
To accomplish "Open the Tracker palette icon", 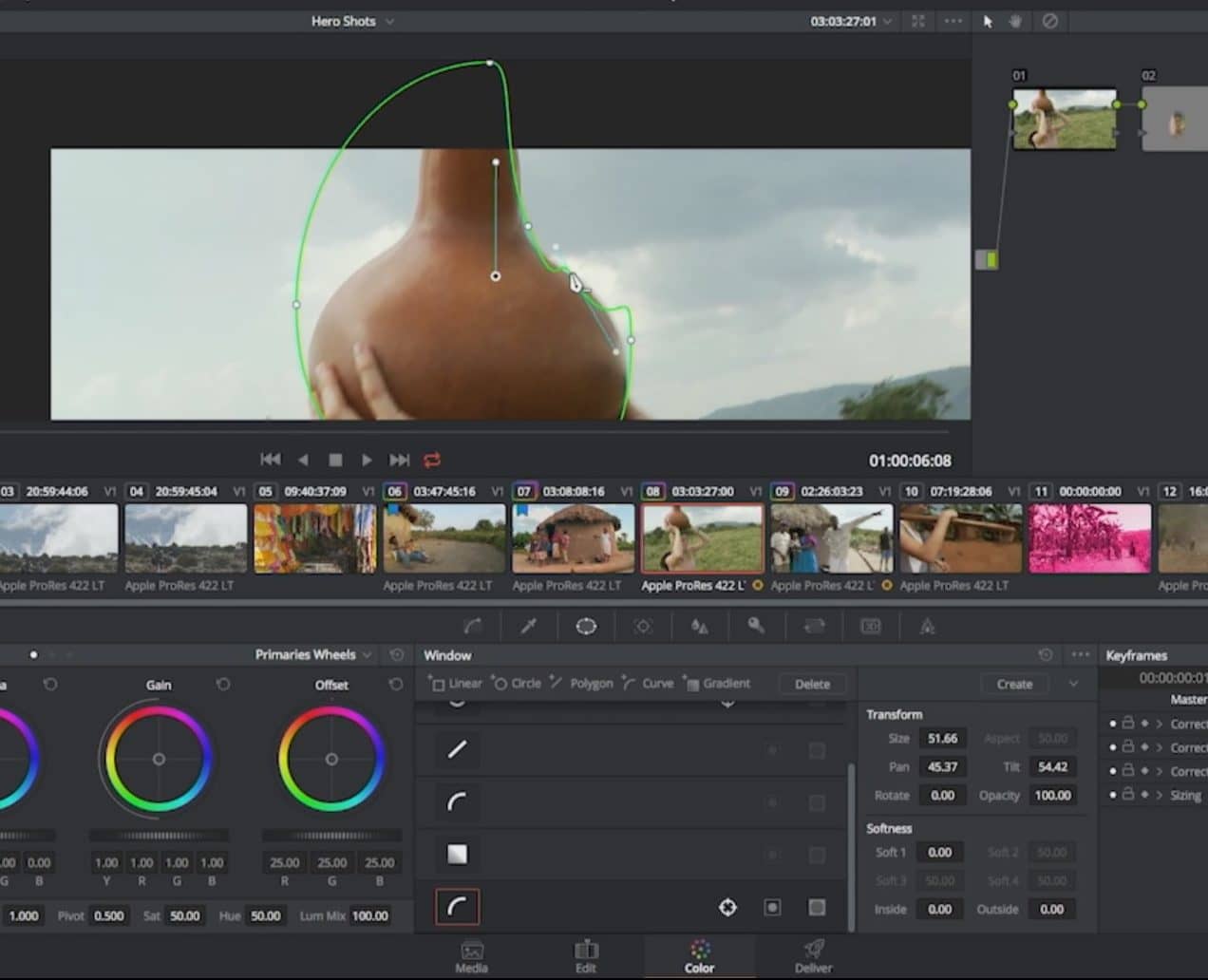I will [643, 626].
